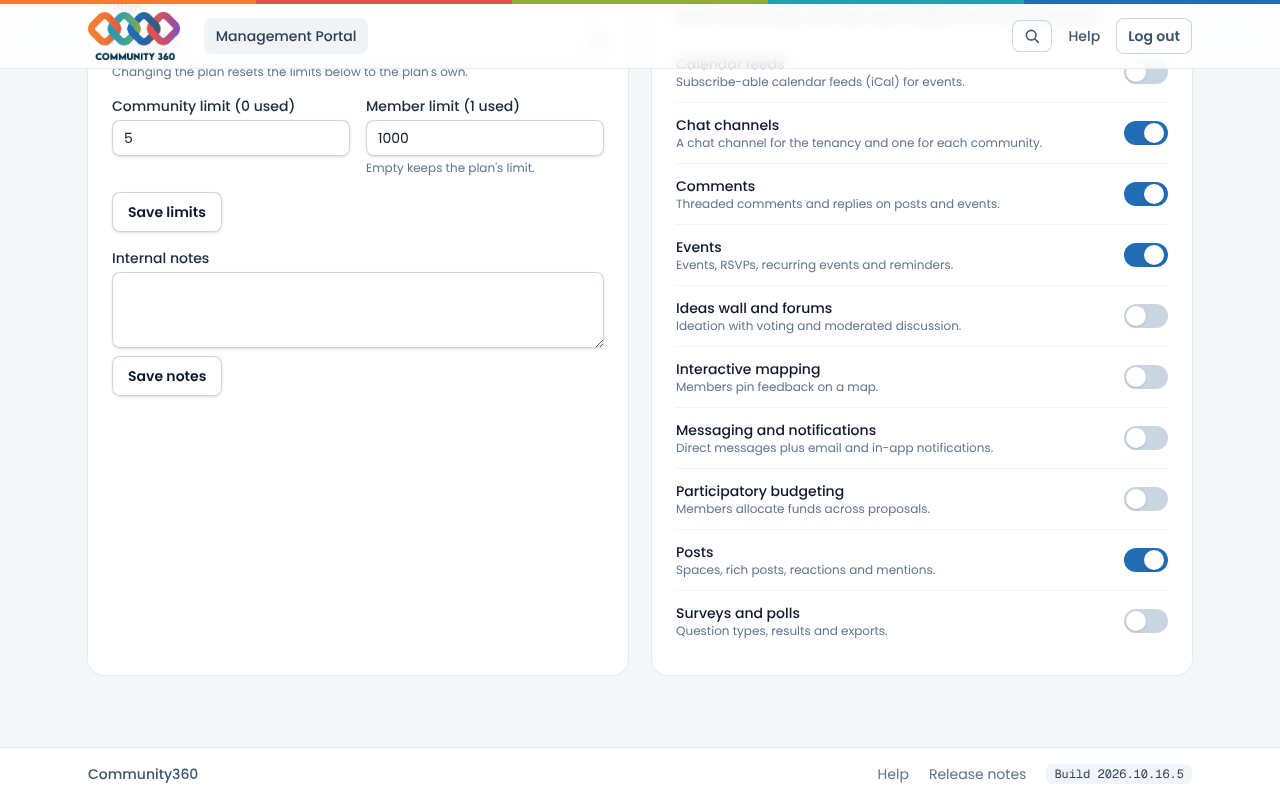The height and width of the screenshot is (800, 1280).
Task: Click 'Question types, results and exports.'
Action: point(781,631)
